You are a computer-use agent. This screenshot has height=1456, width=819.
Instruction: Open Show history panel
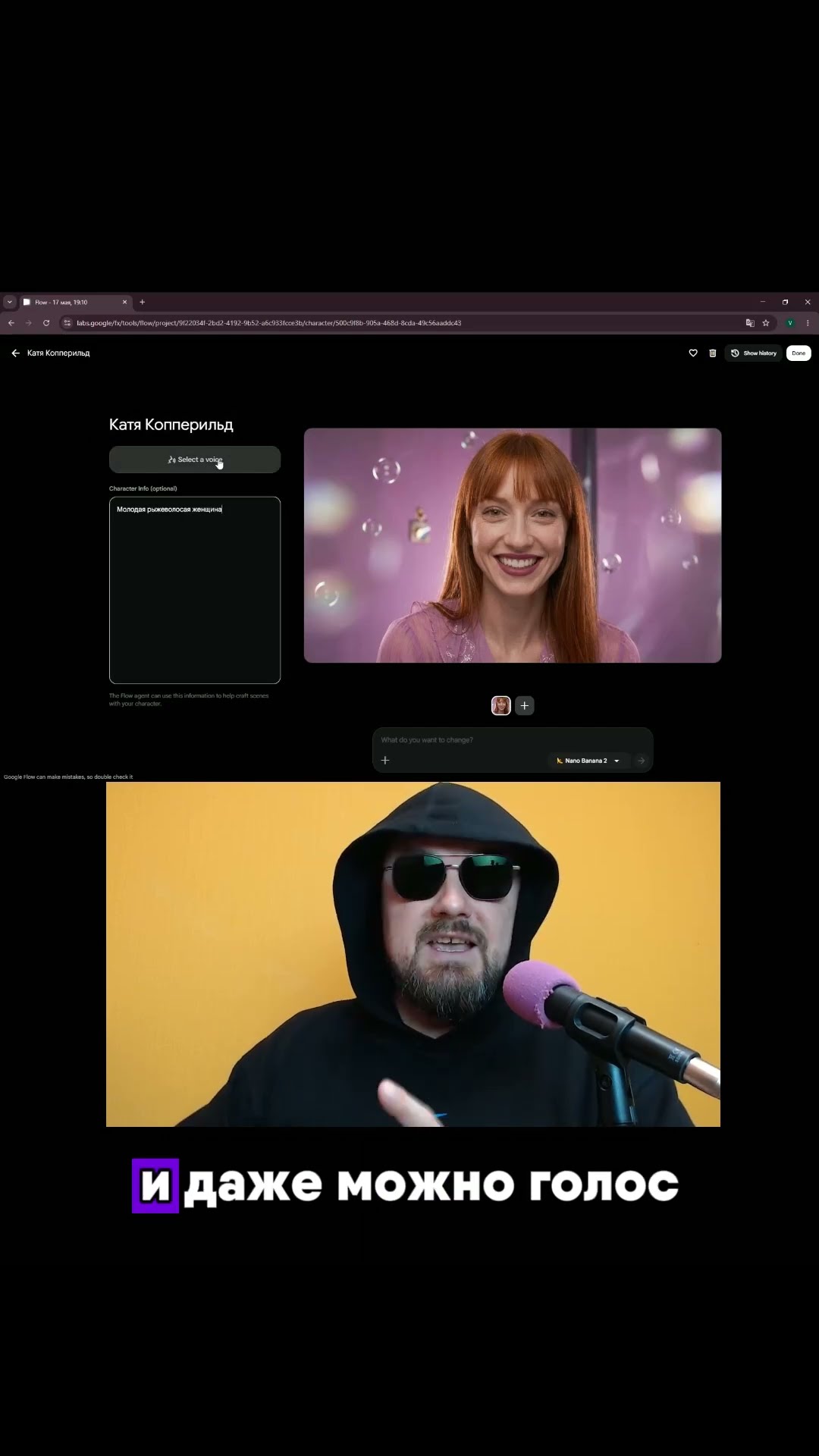click(x=754, y=353)
